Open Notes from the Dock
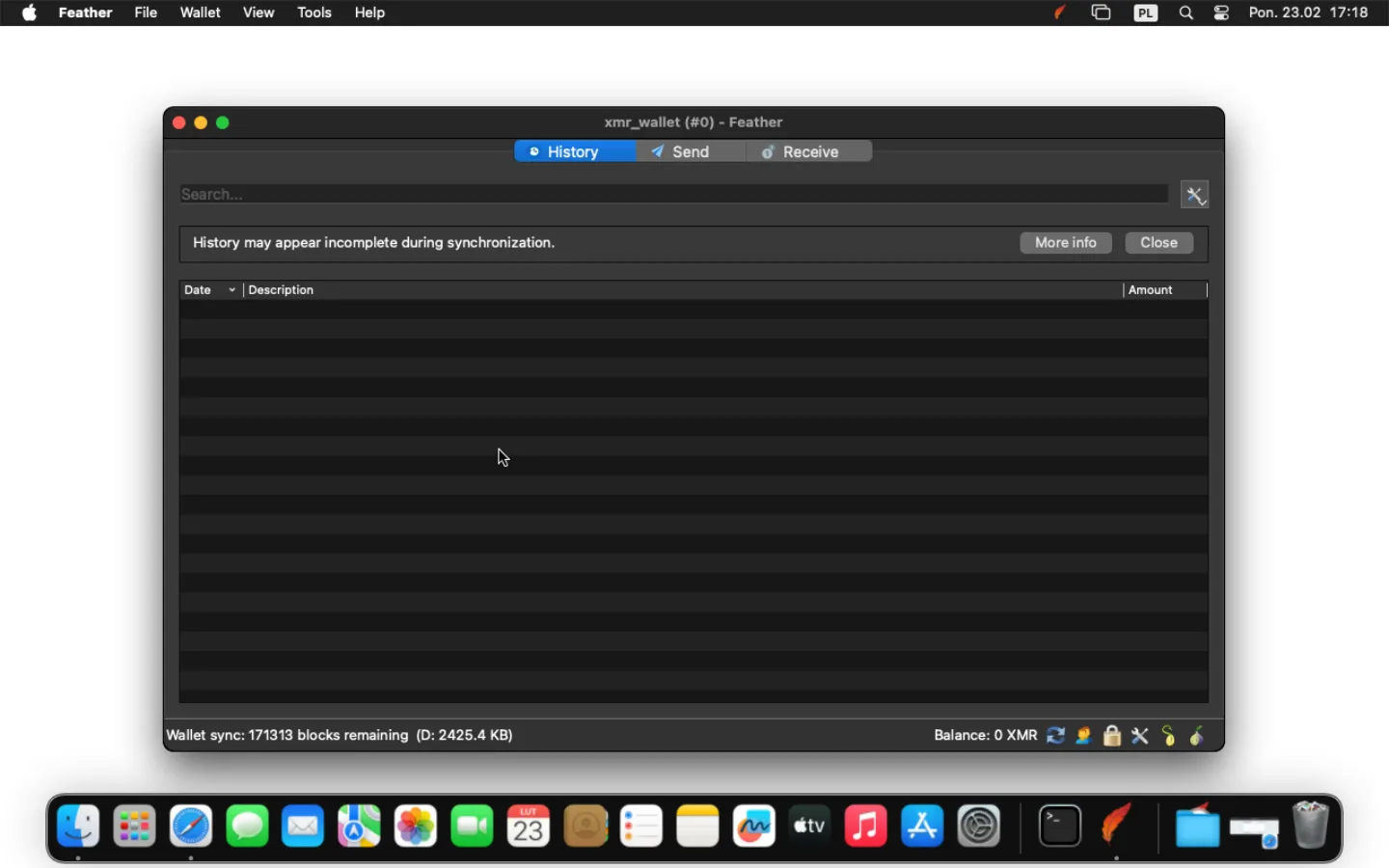Image resolution: width=1389 pixels, height=868 pixels. pos(698,827)
